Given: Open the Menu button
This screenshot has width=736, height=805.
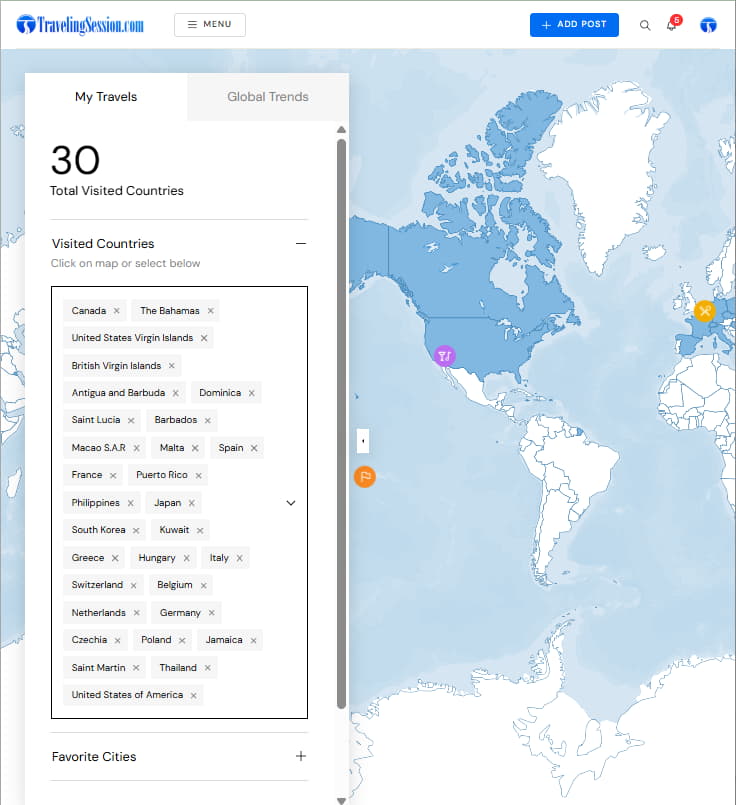Looking at the screenshot, I should (210, 25).
